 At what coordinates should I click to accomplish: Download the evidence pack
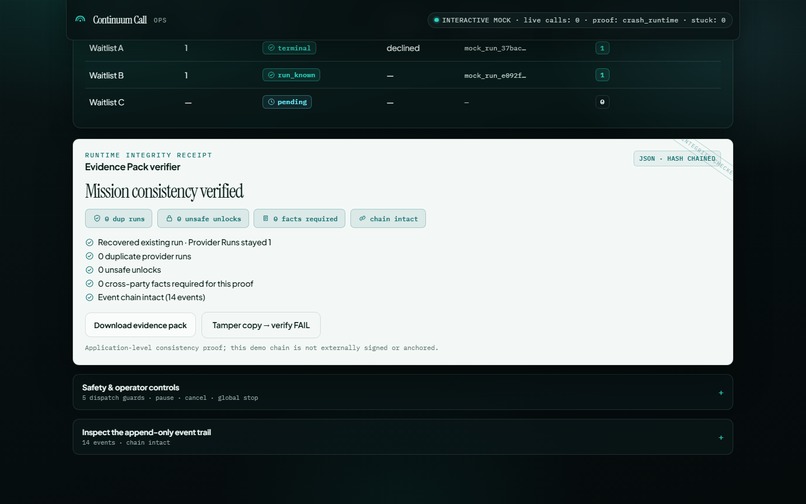click(140, 325)
